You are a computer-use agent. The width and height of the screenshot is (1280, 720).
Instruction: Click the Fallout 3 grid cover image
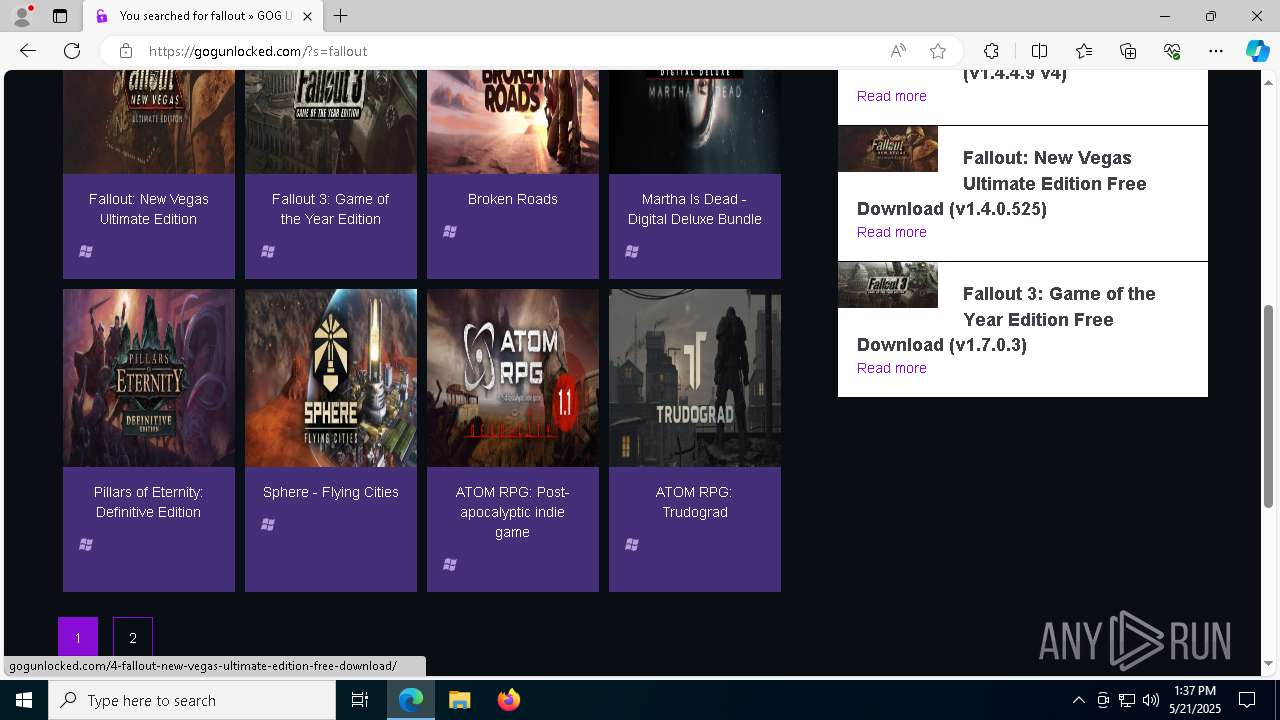coord(331,122)
